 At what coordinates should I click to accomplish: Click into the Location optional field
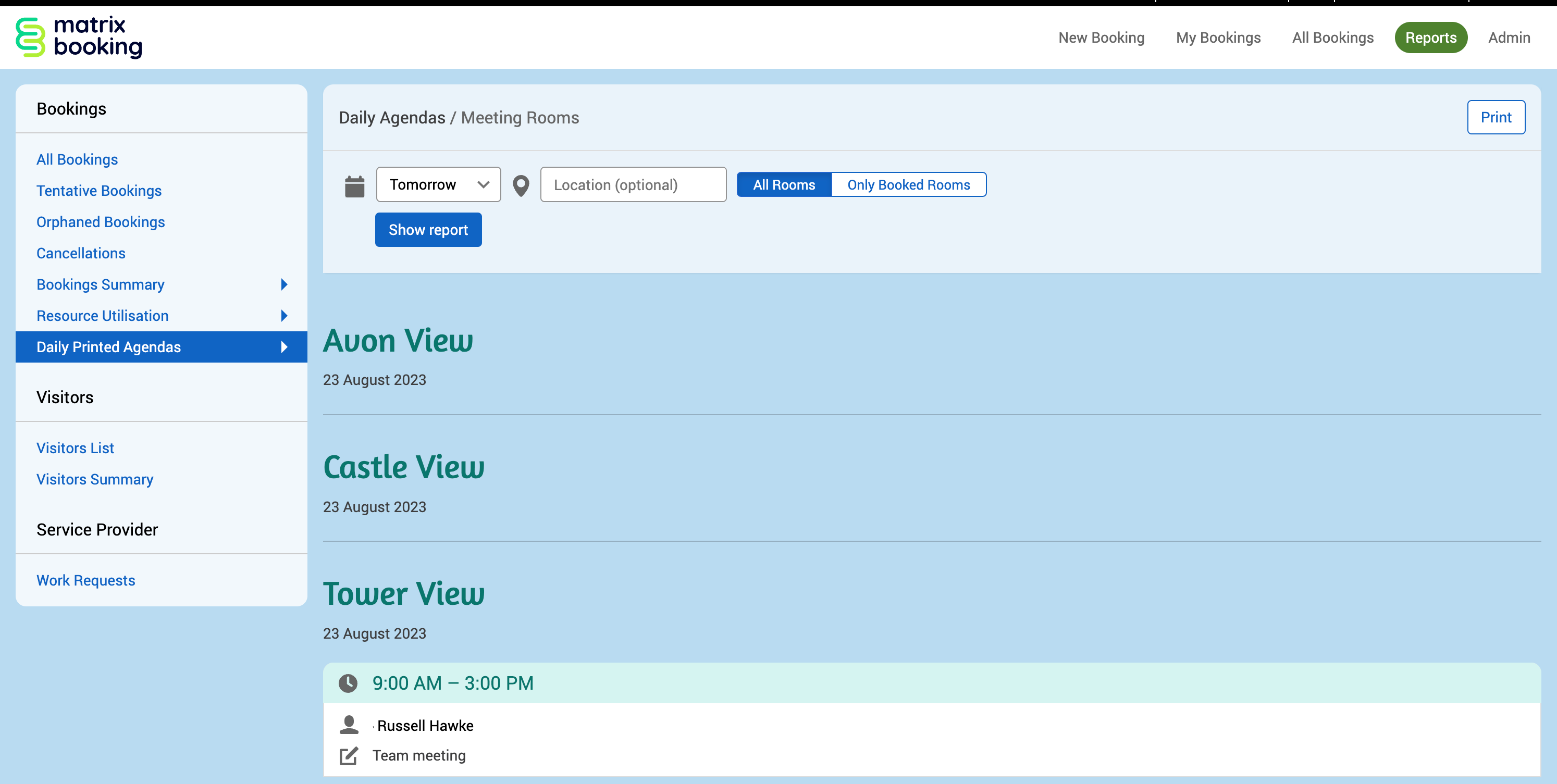point(633,185)
